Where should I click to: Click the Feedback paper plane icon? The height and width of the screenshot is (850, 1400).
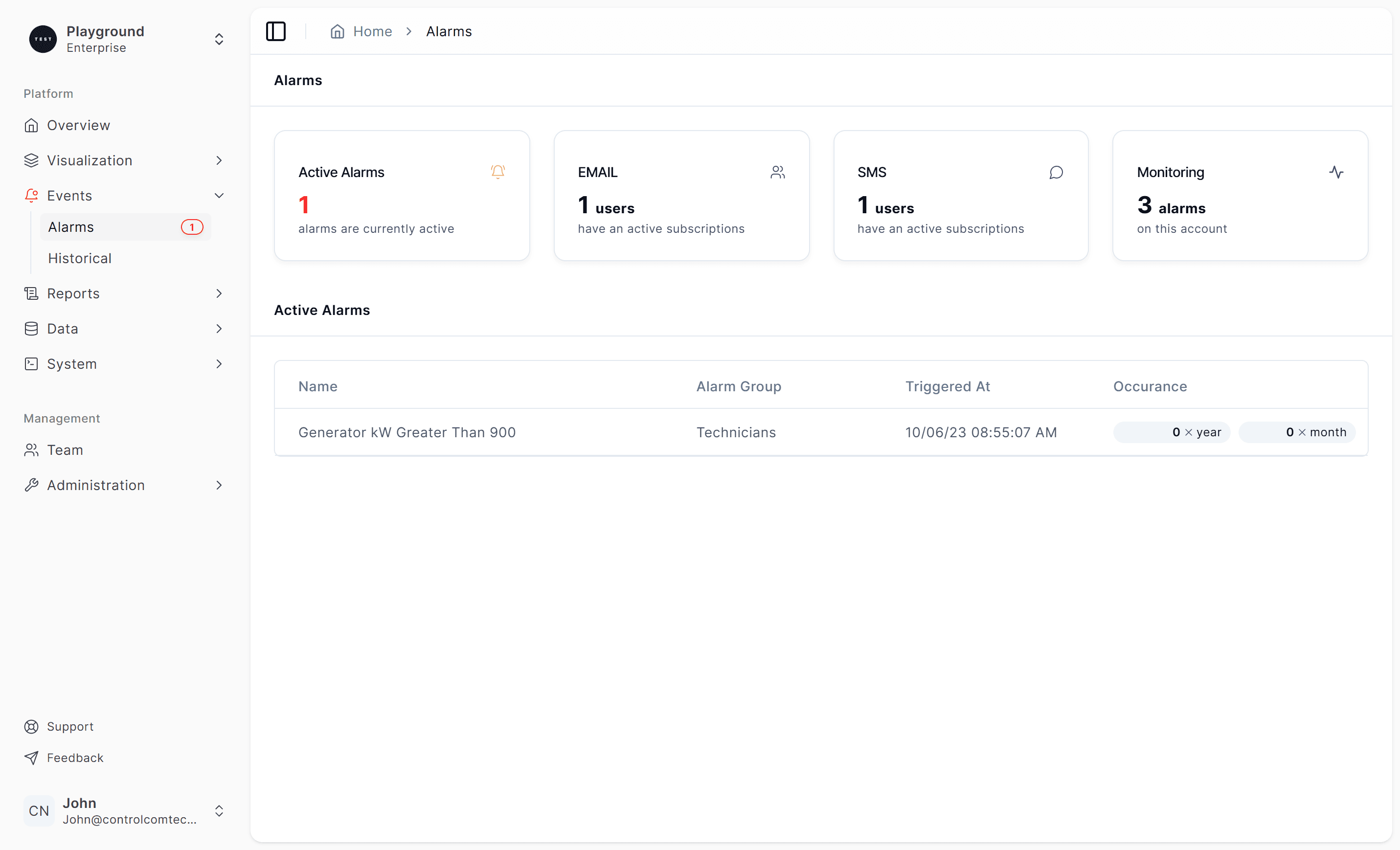pos(30,758)
